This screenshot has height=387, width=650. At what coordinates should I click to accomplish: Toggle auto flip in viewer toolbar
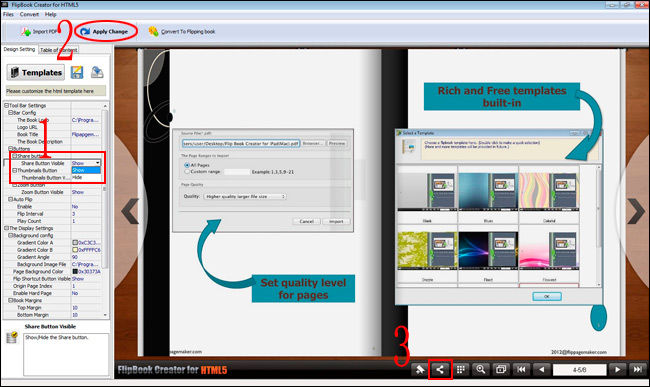(x=501, y=370)
